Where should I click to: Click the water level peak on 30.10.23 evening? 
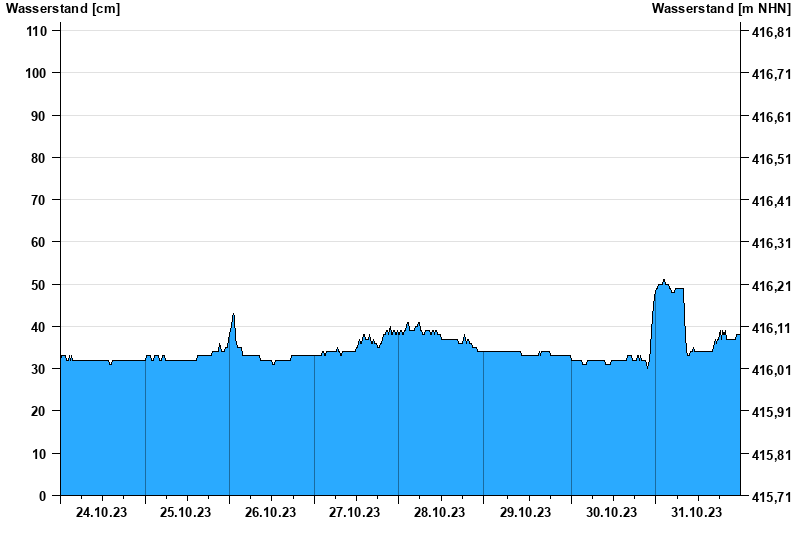click(664, 280)
